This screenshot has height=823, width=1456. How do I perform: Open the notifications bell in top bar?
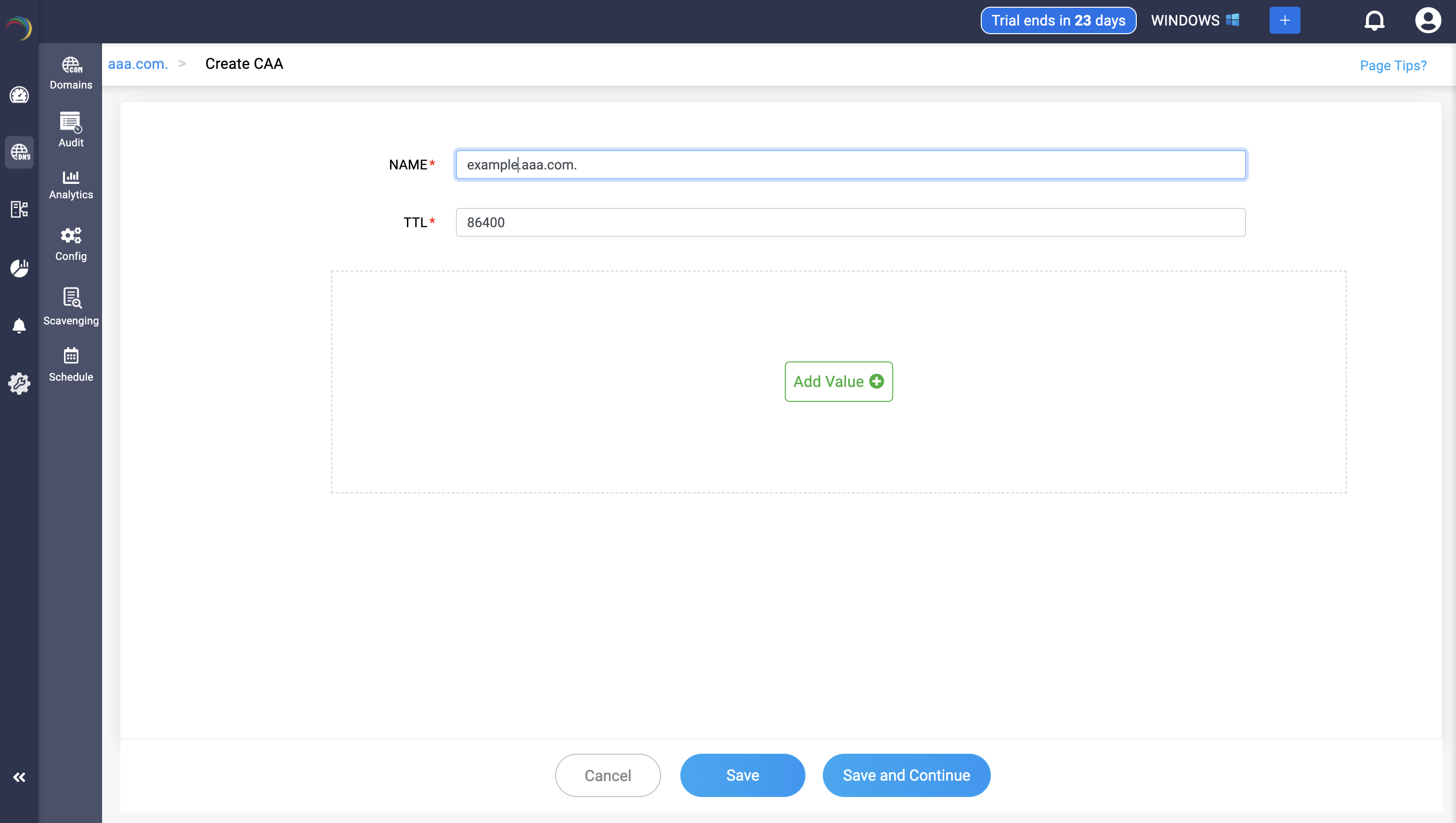tap(1374, 21)
